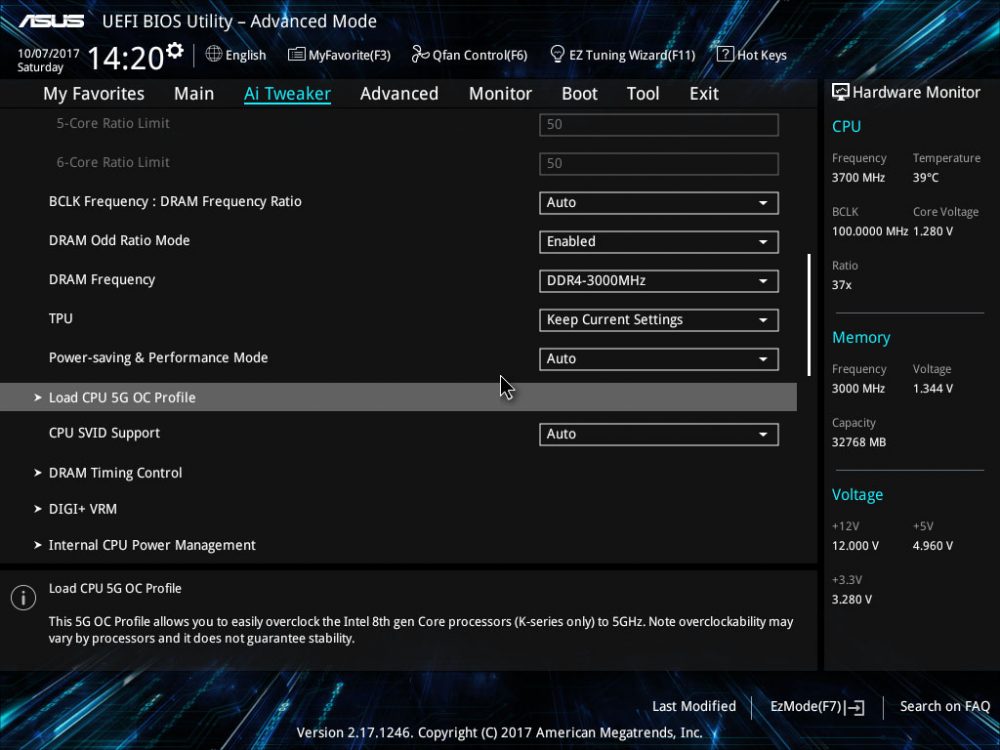
Task: Click +3.3V 3.280 V reading
Action: pyautogui.click(x=851, y=599)
